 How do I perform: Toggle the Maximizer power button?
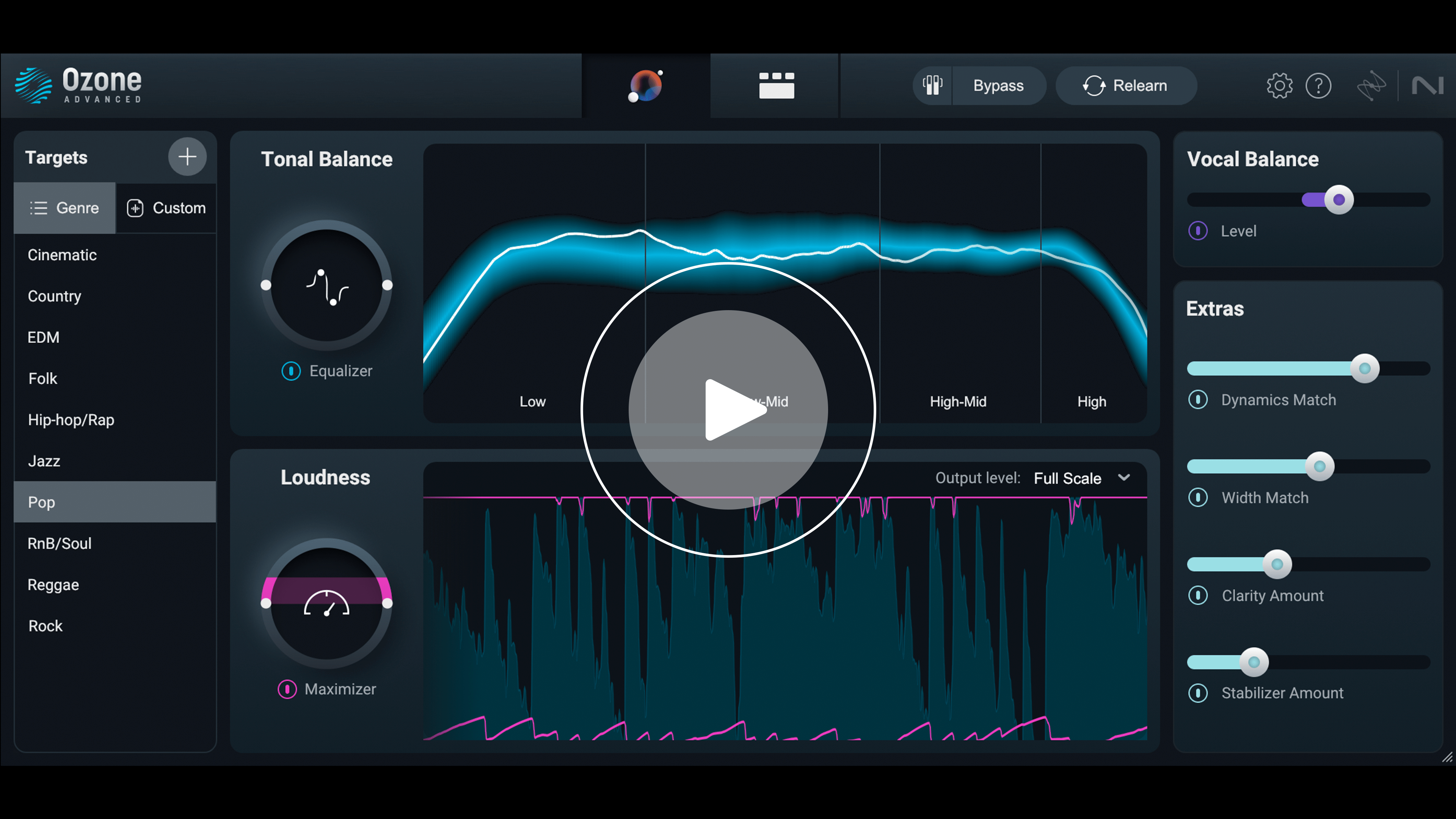click(287, 689)
